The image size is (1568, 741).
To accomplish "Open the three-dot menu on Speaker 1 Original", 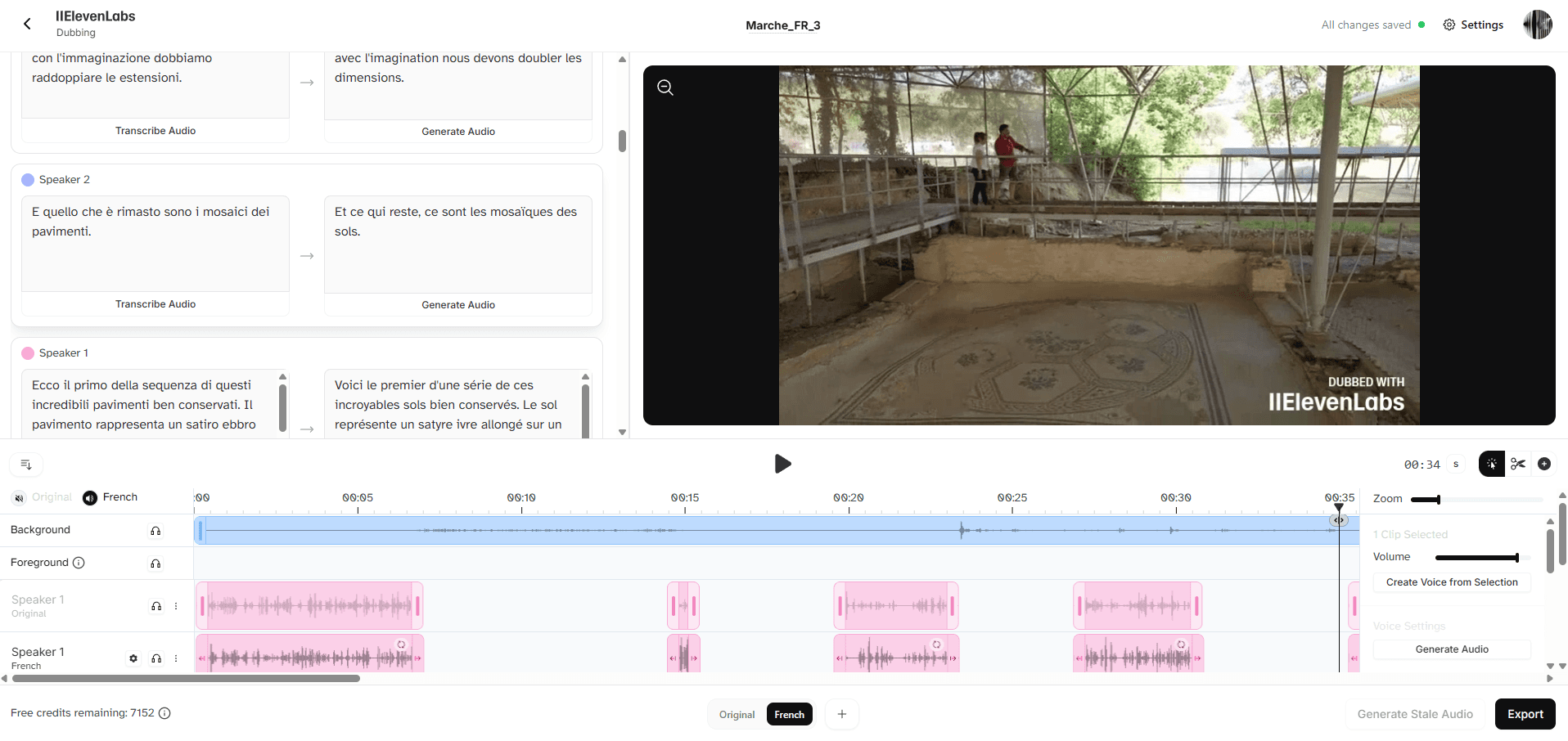I will pyautogui.click(x=175, y=606).
